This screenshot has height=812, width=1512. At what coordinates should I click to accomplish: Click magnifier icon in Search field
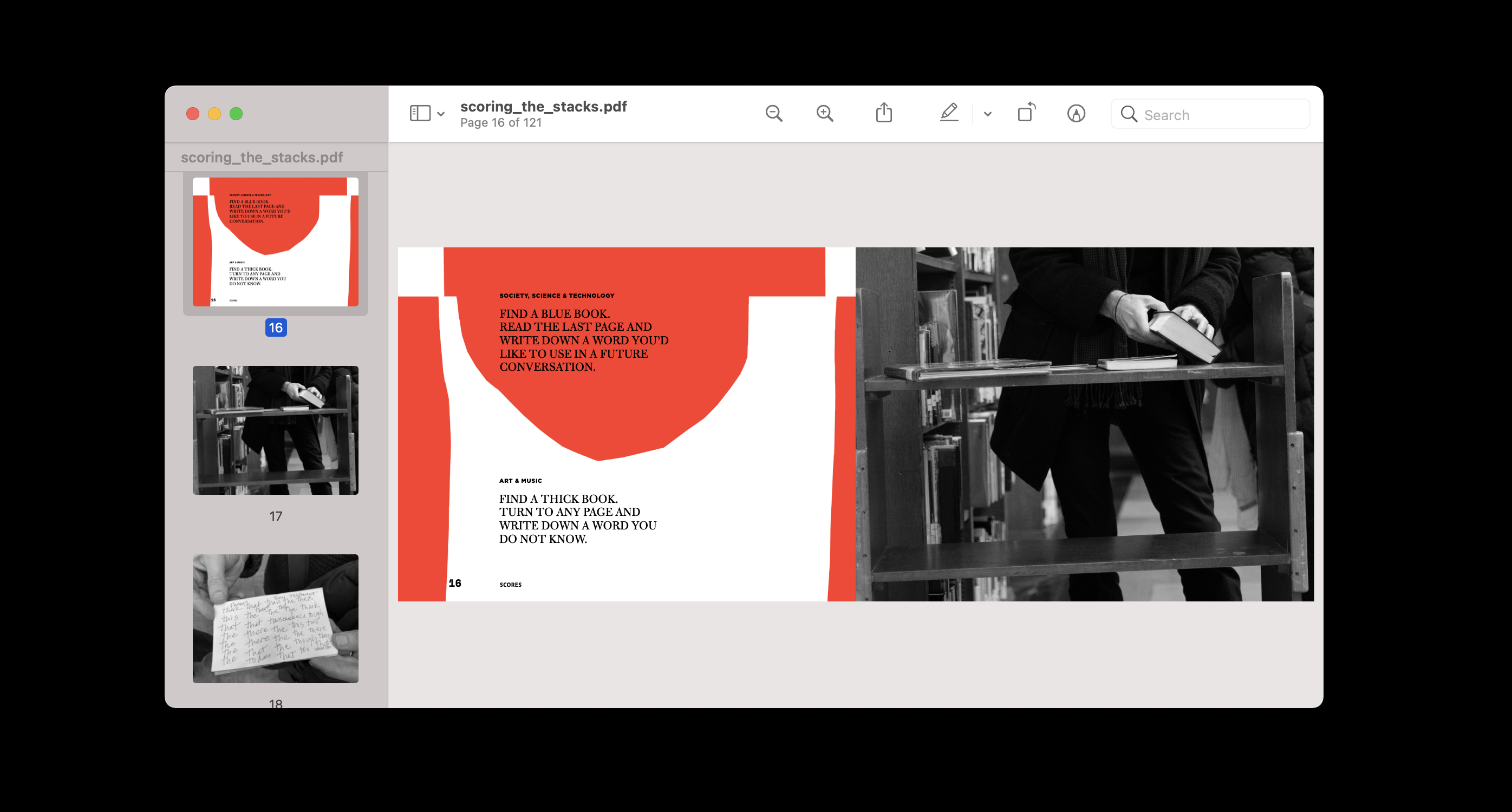[1128, 114]
